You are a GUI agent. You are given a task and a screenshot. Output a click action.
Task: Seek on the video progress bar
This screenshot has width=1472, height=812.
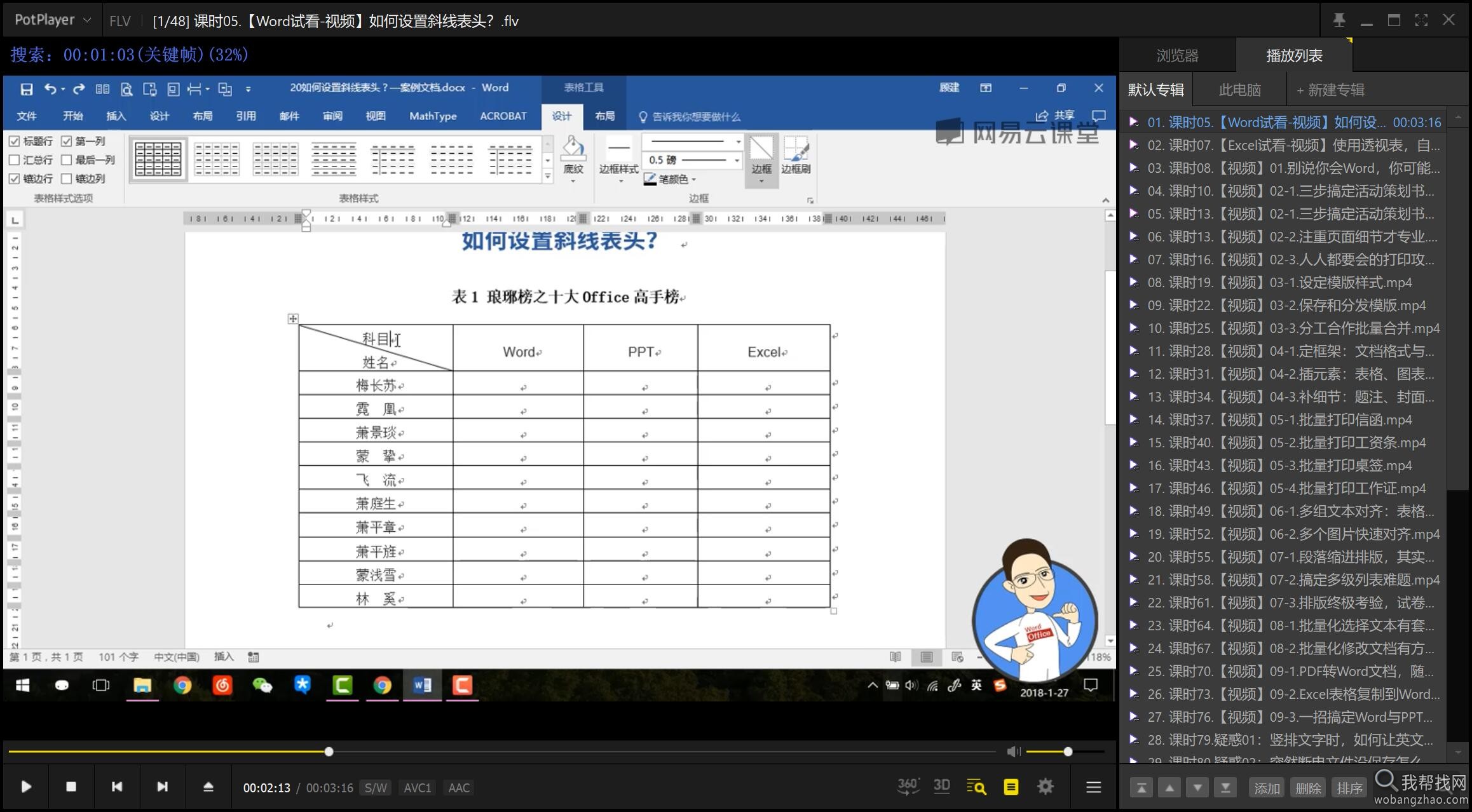(502, 752)
